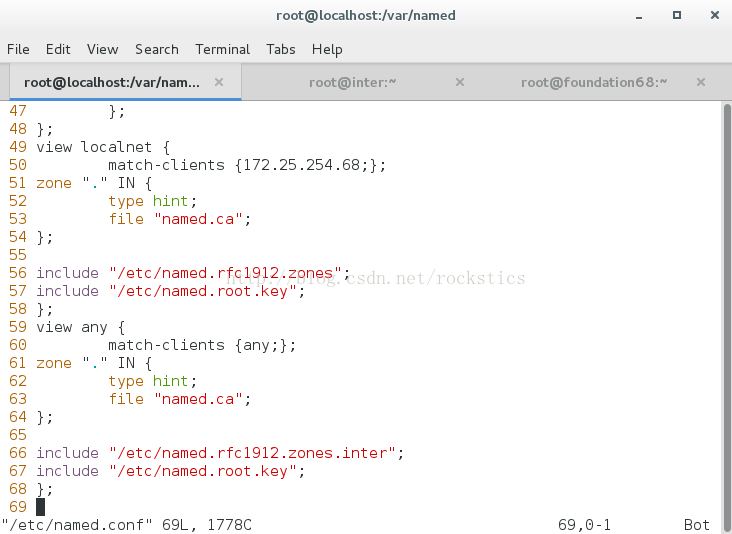Switch to the root@inter:~ tab
732x534 pixels.
click(352, 82)
